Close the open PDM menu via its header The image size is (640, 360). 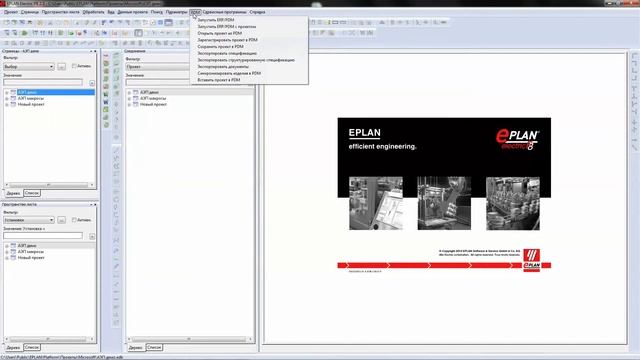(x=196, y=12)
